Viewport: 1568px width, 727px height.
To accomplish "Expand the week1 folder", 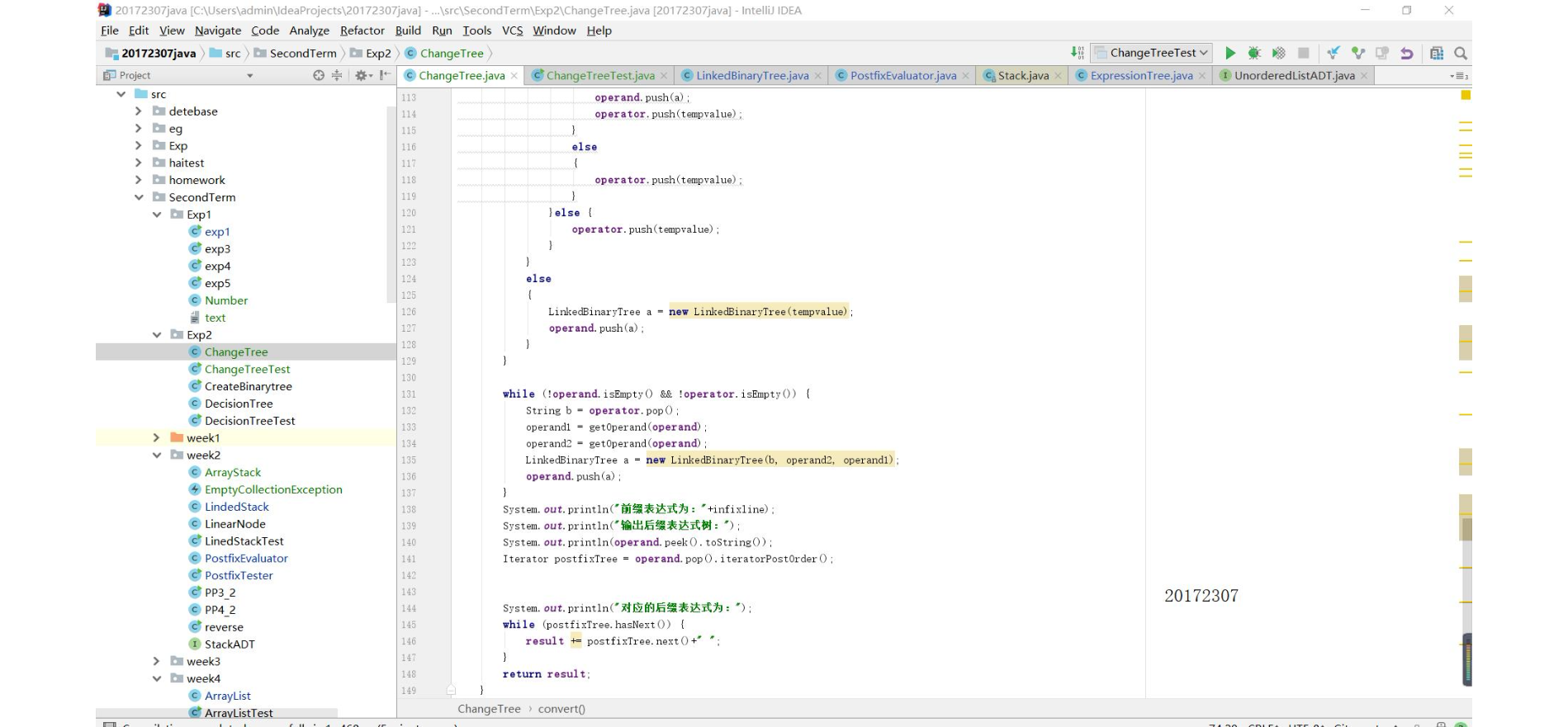I will [157, 438].
